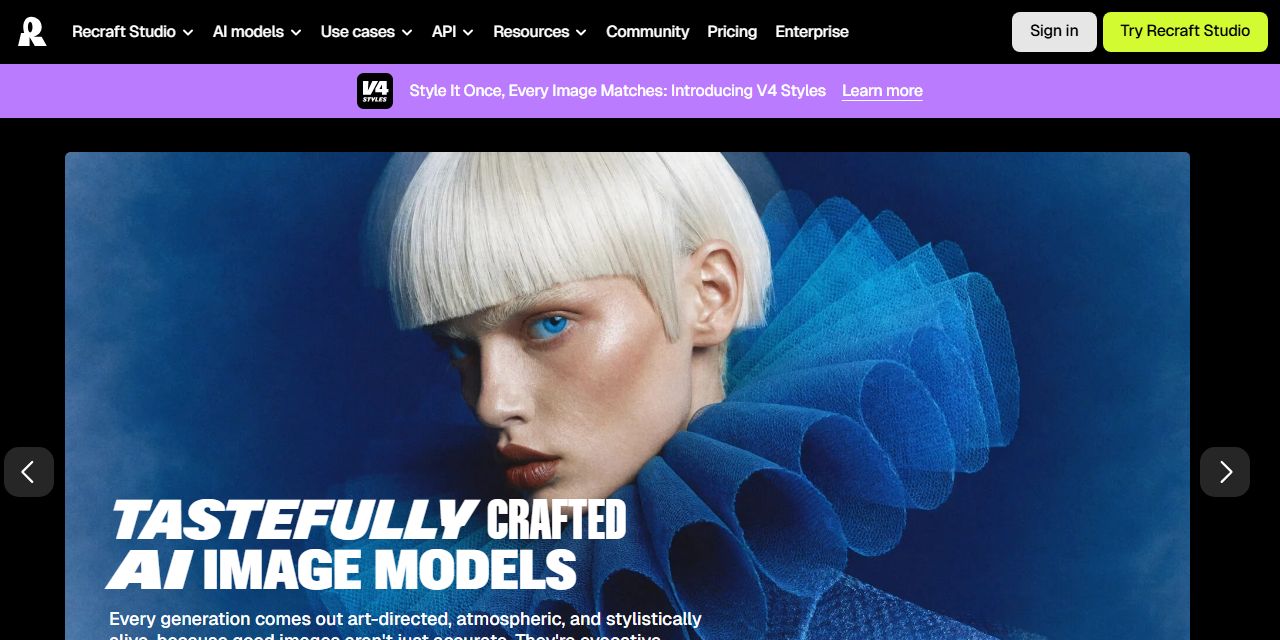The height and width of the screenshot is (640, 1280).
Task: Advance to the next slide arrow
Action: pos(1225,472)
